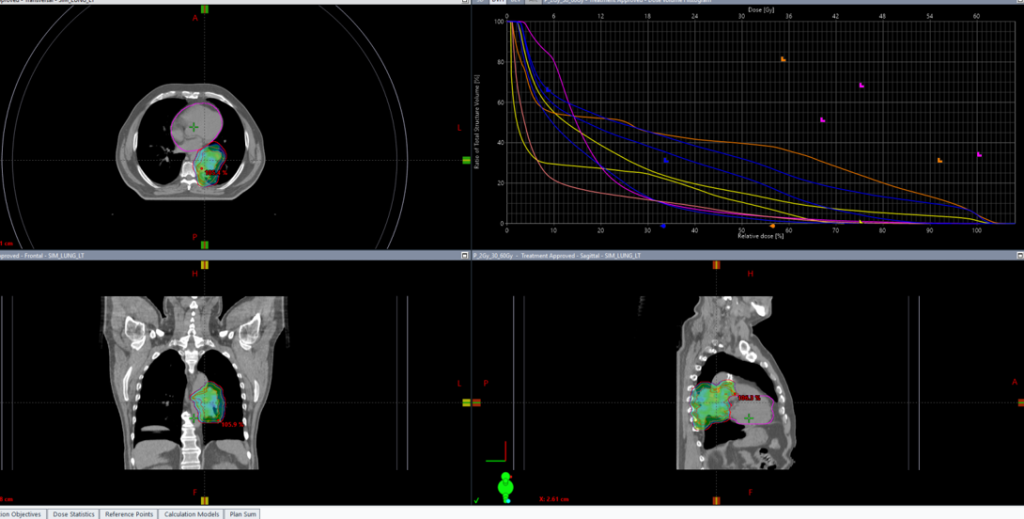Screen dimensions: 1024x519
Task: Click the green patient orientation figure icon
Action: point(505,488)
